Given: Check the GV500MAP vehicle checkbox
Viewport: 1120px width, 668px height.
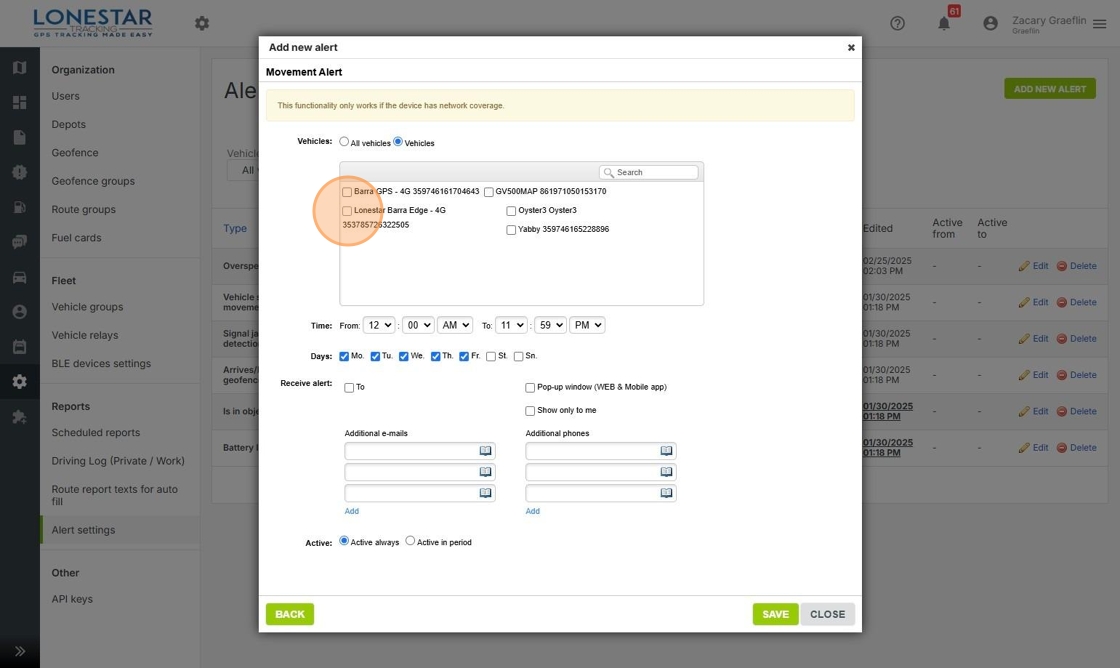Looking at the screenshot, I should coord(489,192).
